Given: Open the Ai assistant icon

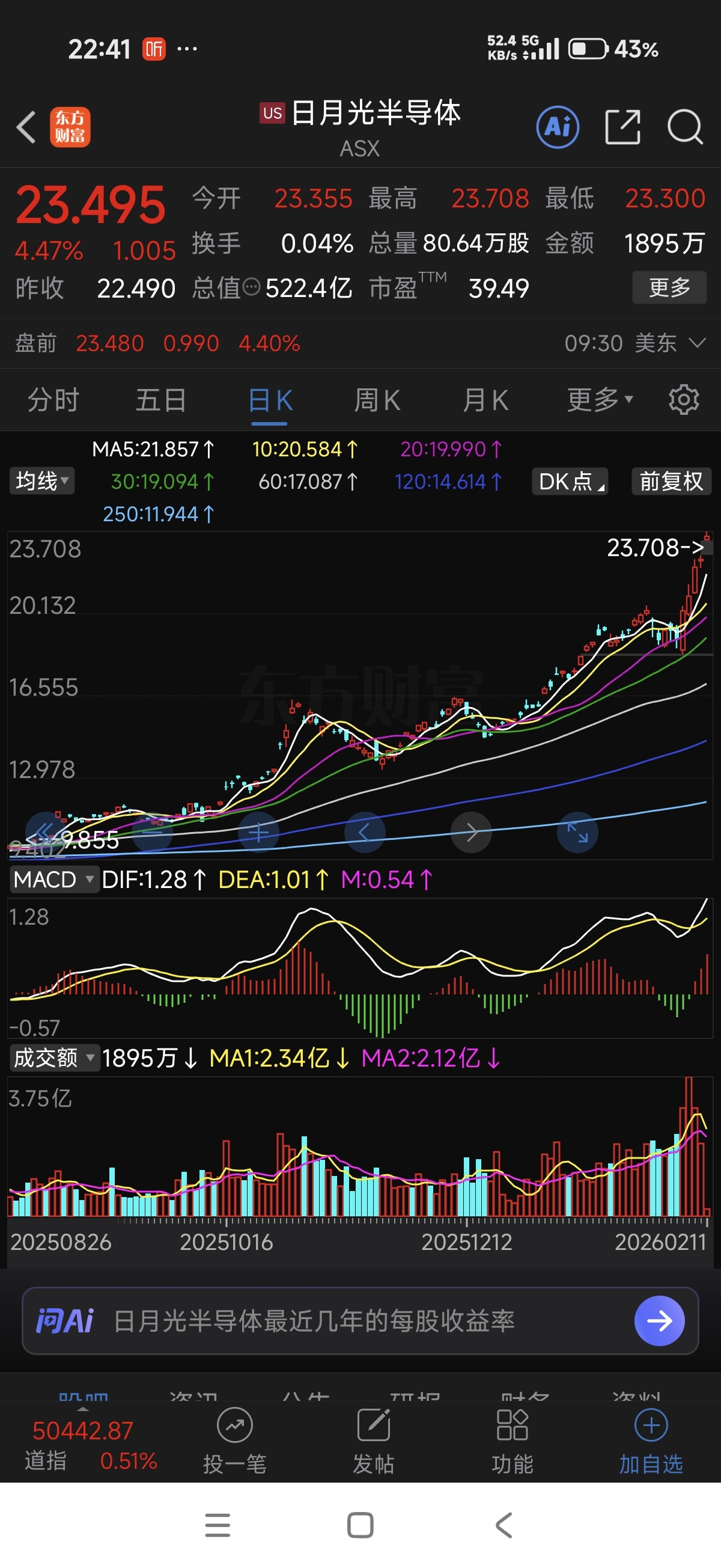Looking at the screenshot, I should click(x=558, y=127).
